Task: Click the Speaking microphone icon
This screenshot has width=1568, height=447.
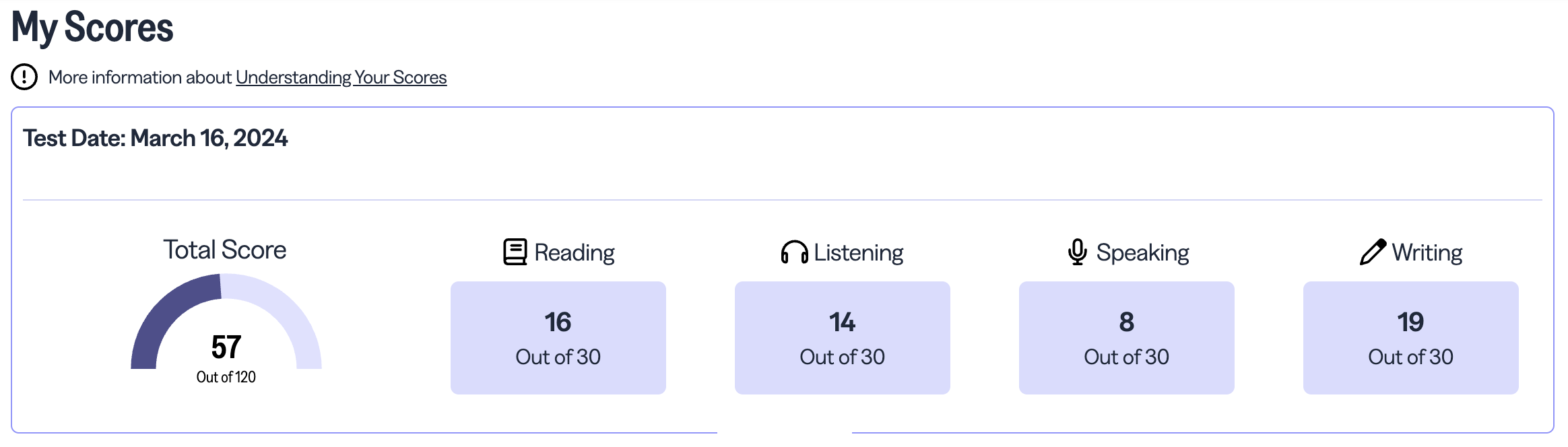Action: 1077,252
